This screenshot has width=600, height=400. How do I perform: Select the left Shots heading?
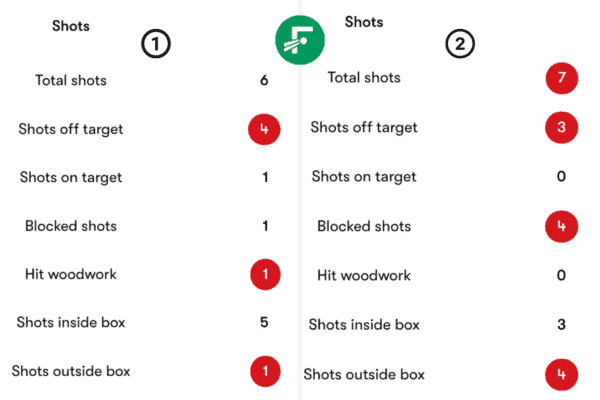[x=71, y=26]
